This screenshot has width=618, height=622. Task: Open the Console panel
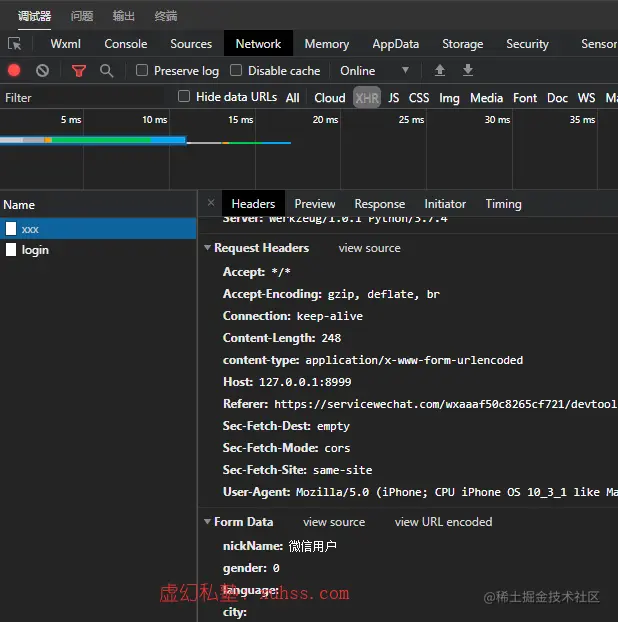coord(126,44)
